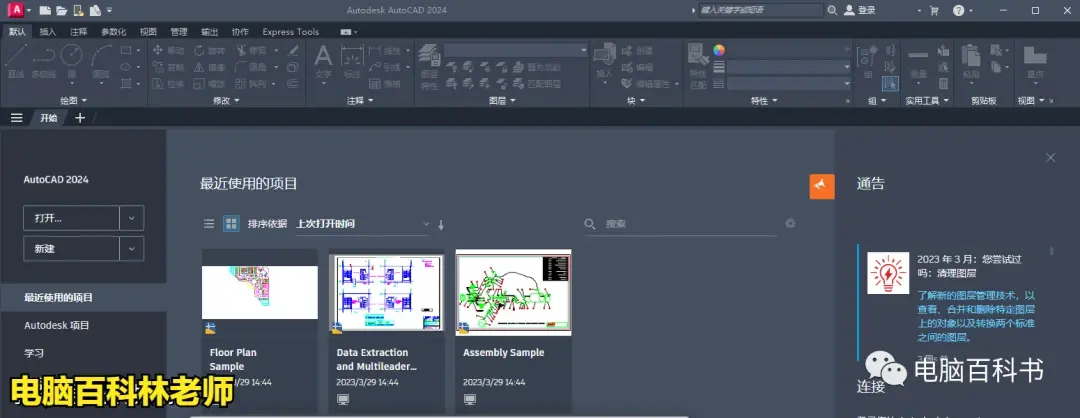This screenshot has width=1080, height=418.
Task: Open the 上次打开时间 sort dropdown
Action: click(362, 224)
